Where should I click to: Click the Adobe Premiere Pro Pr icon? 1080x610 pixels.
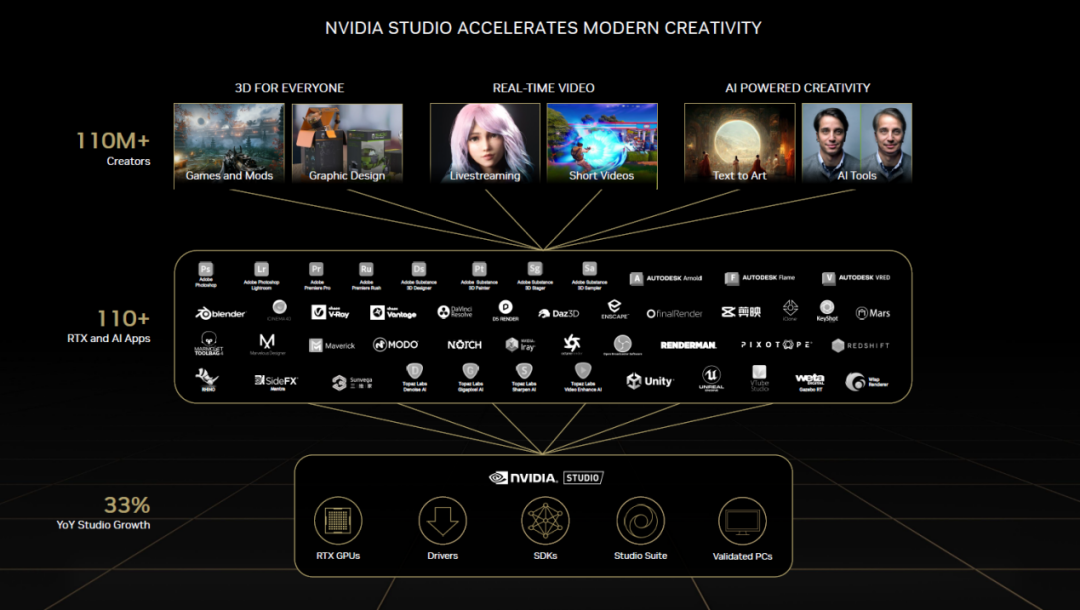click(x=316, y=269)
